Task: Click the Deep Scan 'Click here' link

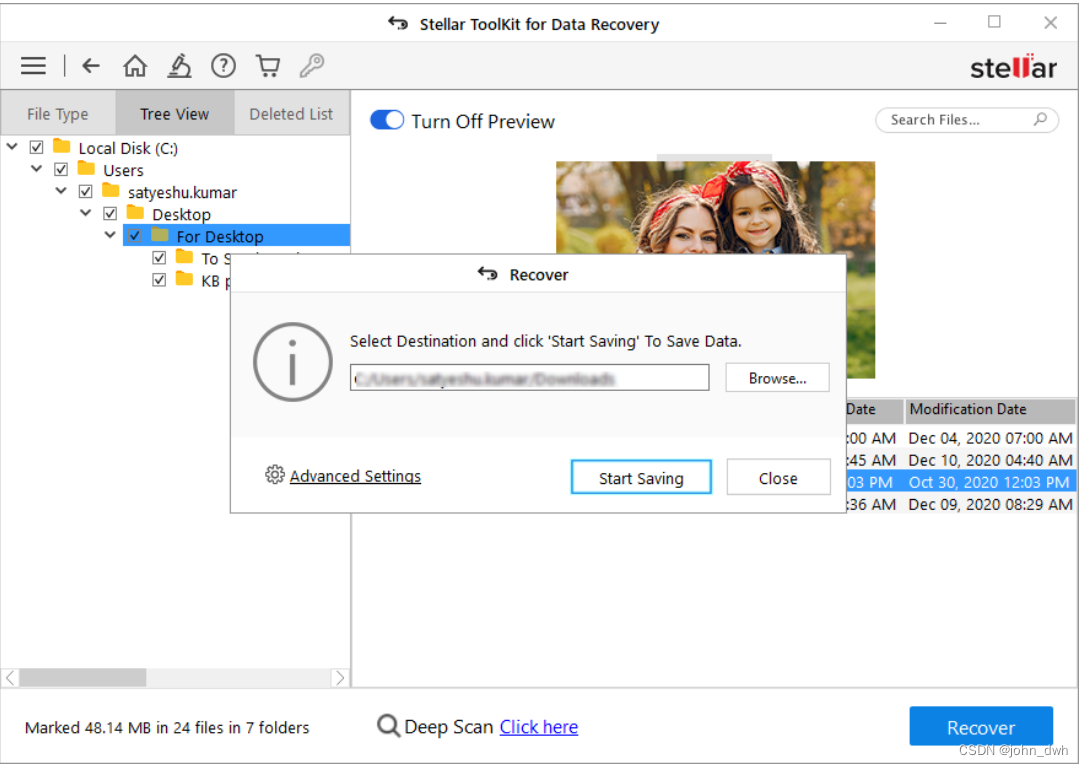Action: 538,727
